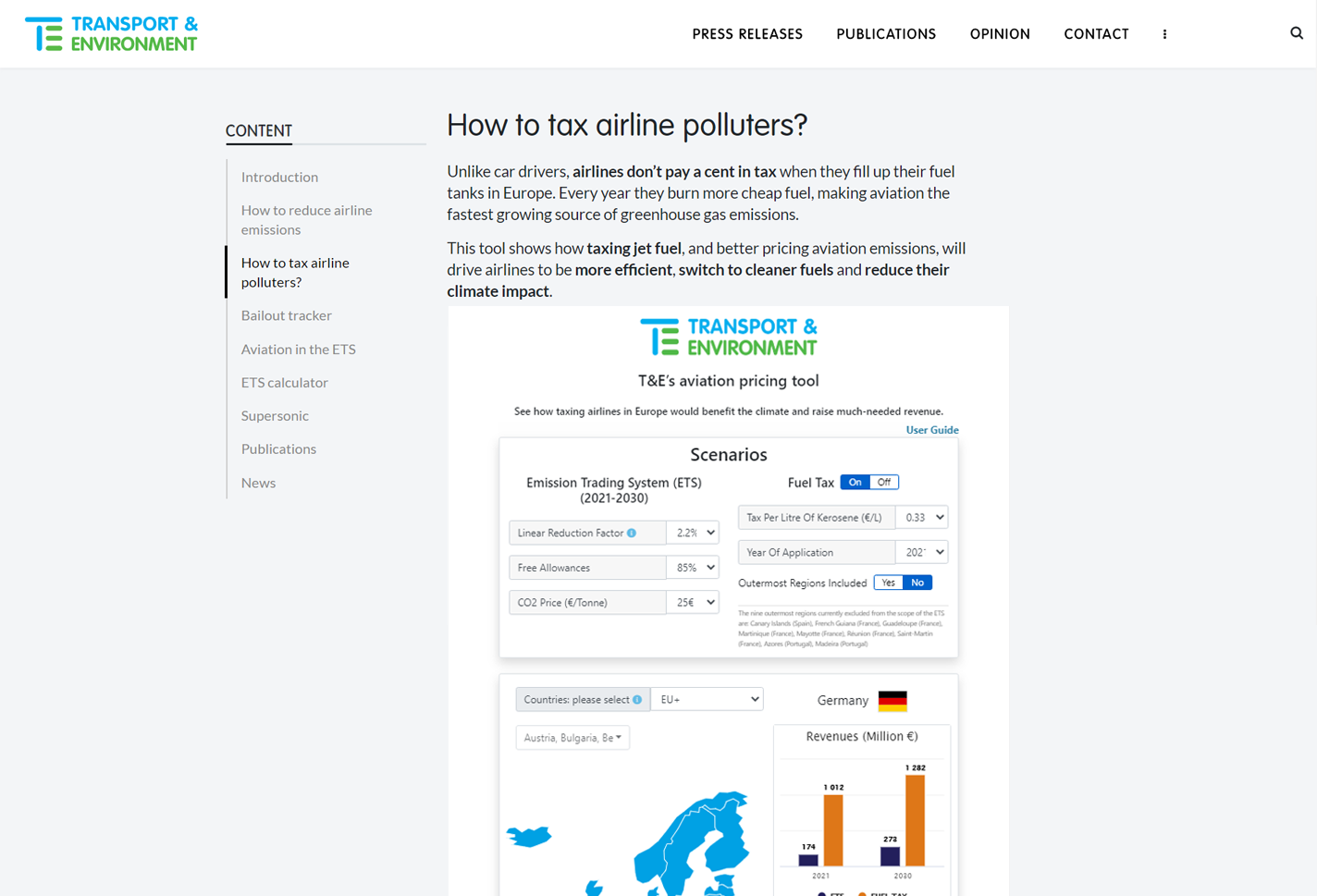
Task: Open Opinion menu item
Action: (x=1000, y=34)
